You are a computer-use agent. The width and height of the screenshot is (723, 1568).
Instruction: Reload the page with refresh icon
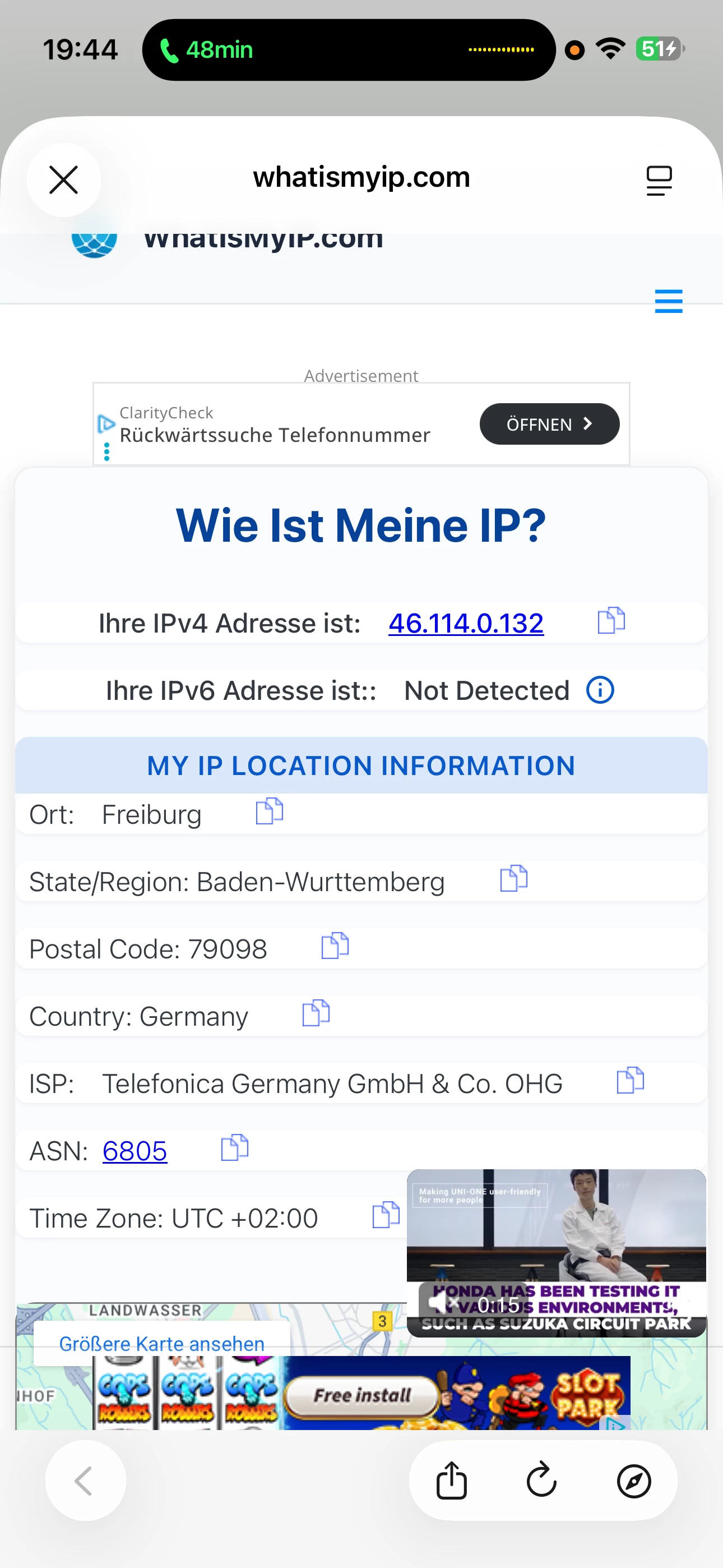click(541, 1481)
